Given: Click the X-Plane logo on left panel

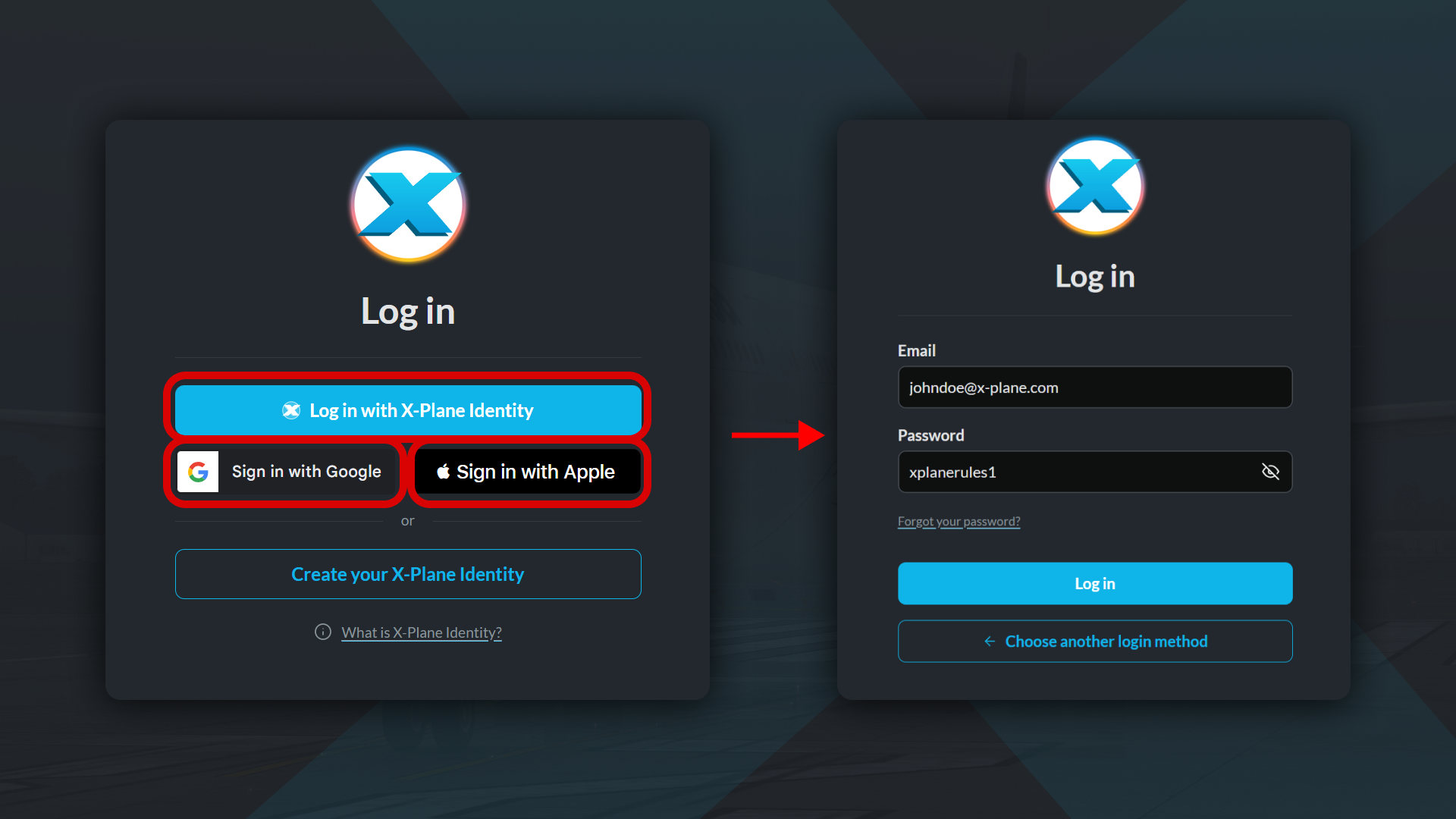Looking at the screenshot, I should (408, 205).
